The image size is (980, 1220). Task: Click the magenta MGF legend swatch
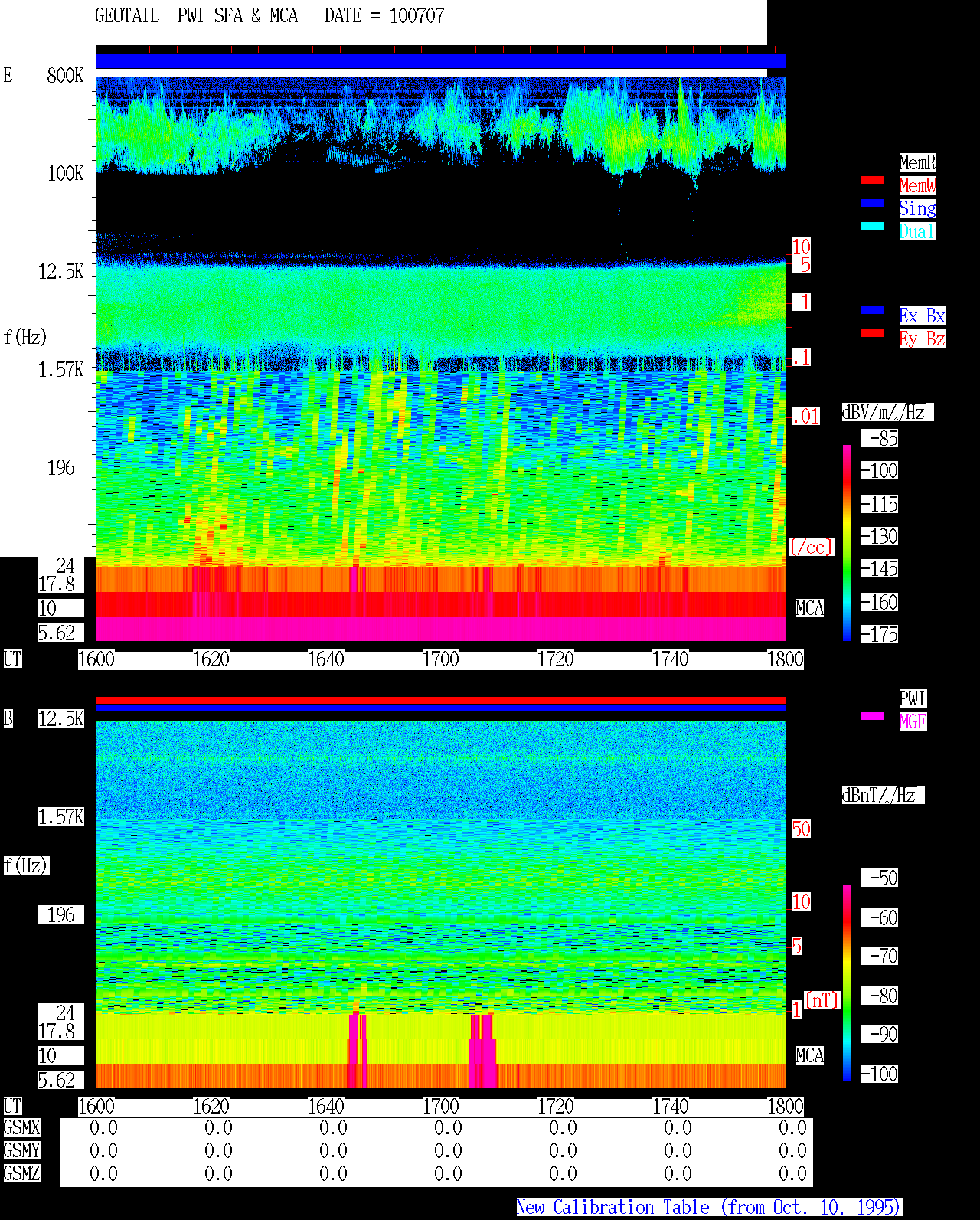coord(873,716)
